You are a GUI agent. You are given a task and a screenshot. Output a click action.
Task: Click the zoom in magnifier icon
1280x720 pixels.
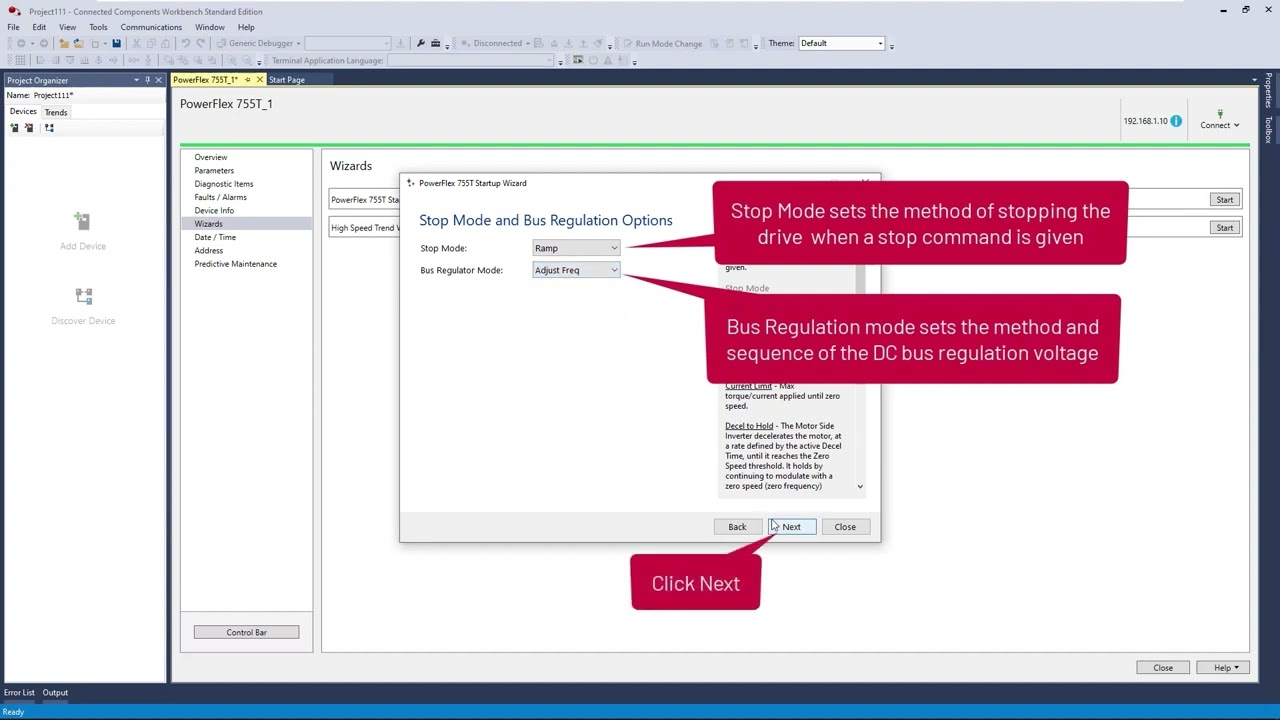click(231, 60)
